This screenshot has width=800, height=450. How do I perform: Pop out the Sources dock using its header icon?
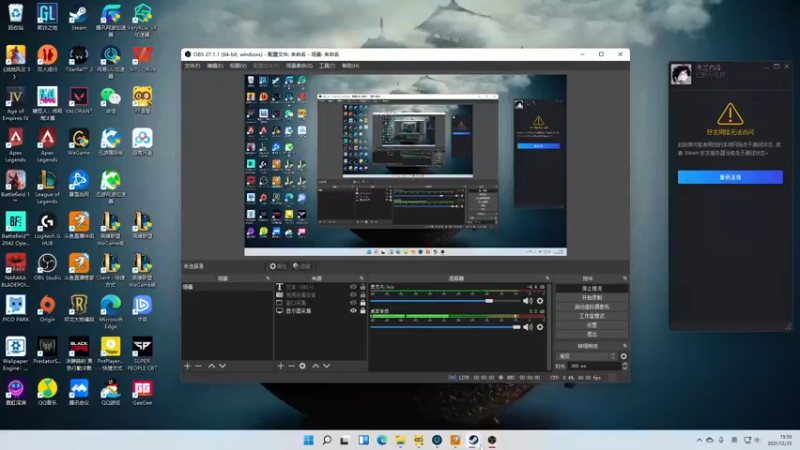[362, 278]
